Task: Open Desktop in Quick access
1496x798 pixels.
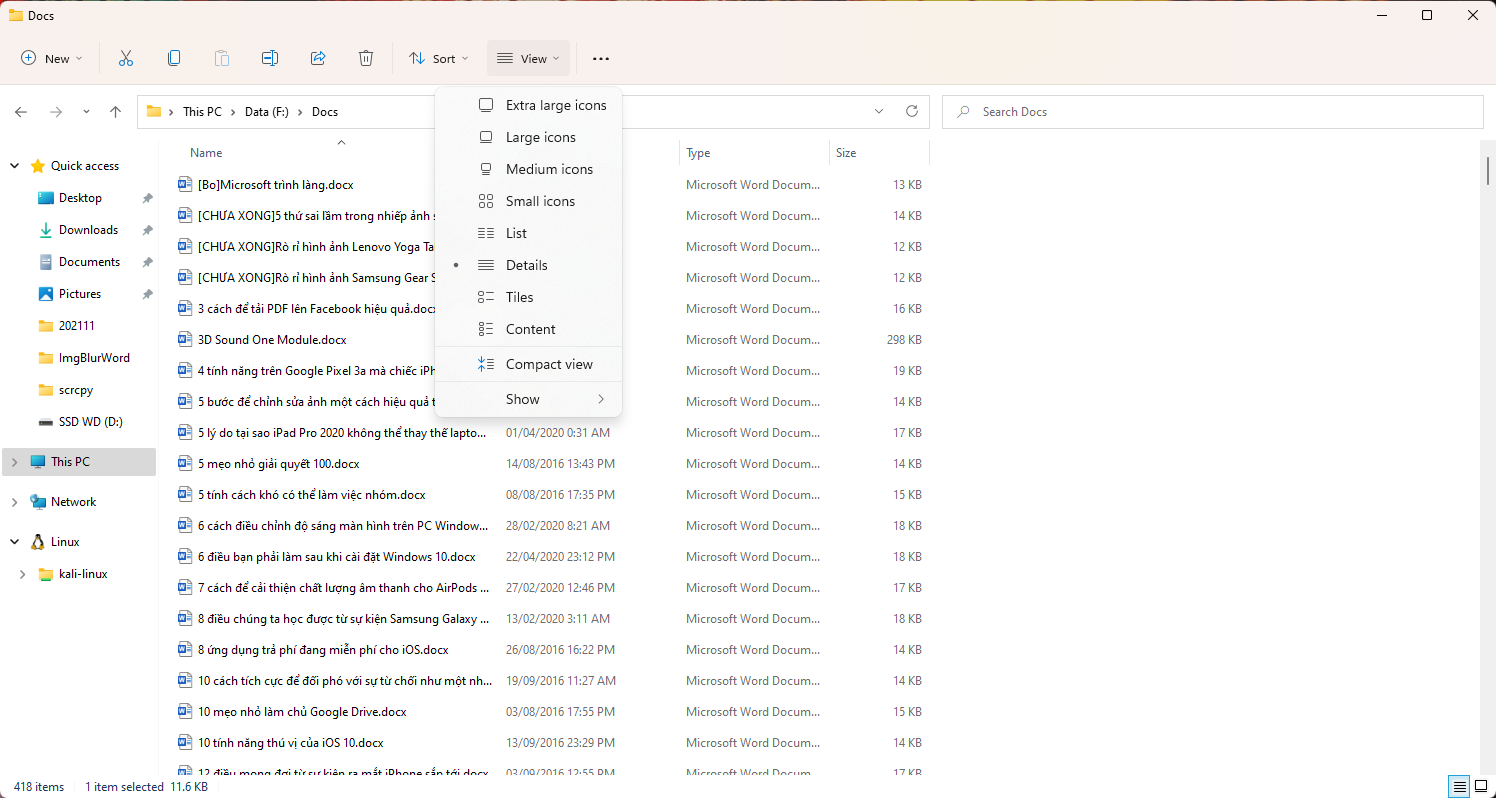Action: pyautogui.click(x=80, y=198)
